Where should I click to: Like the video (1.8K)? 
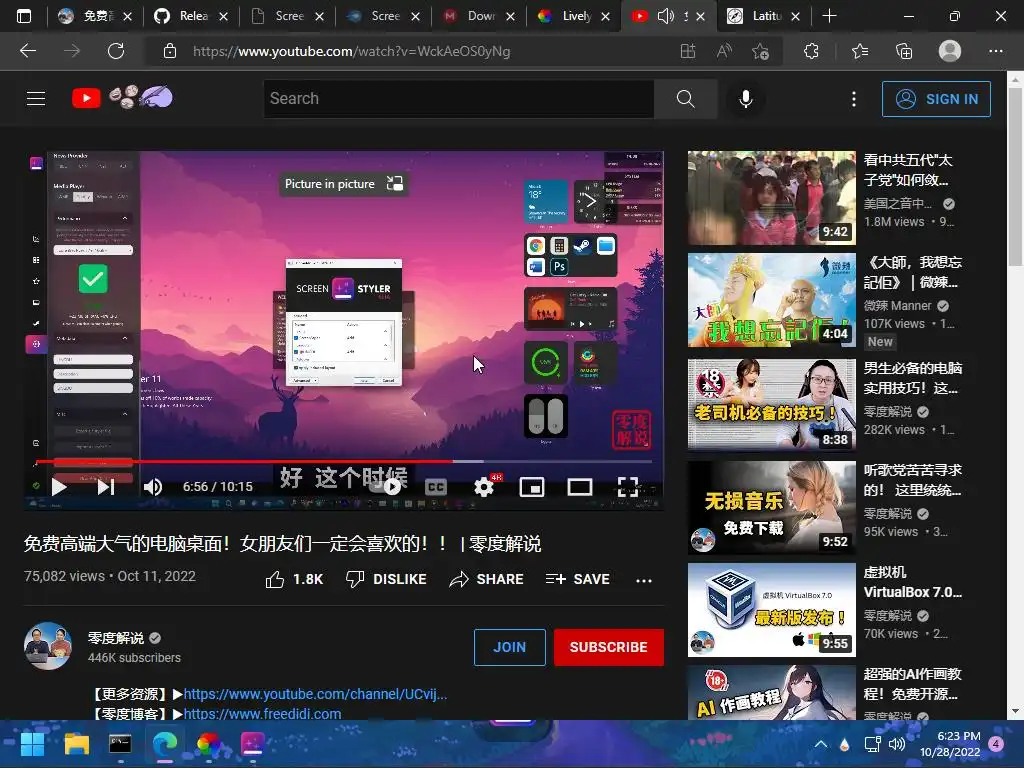[x=294, y=579]
